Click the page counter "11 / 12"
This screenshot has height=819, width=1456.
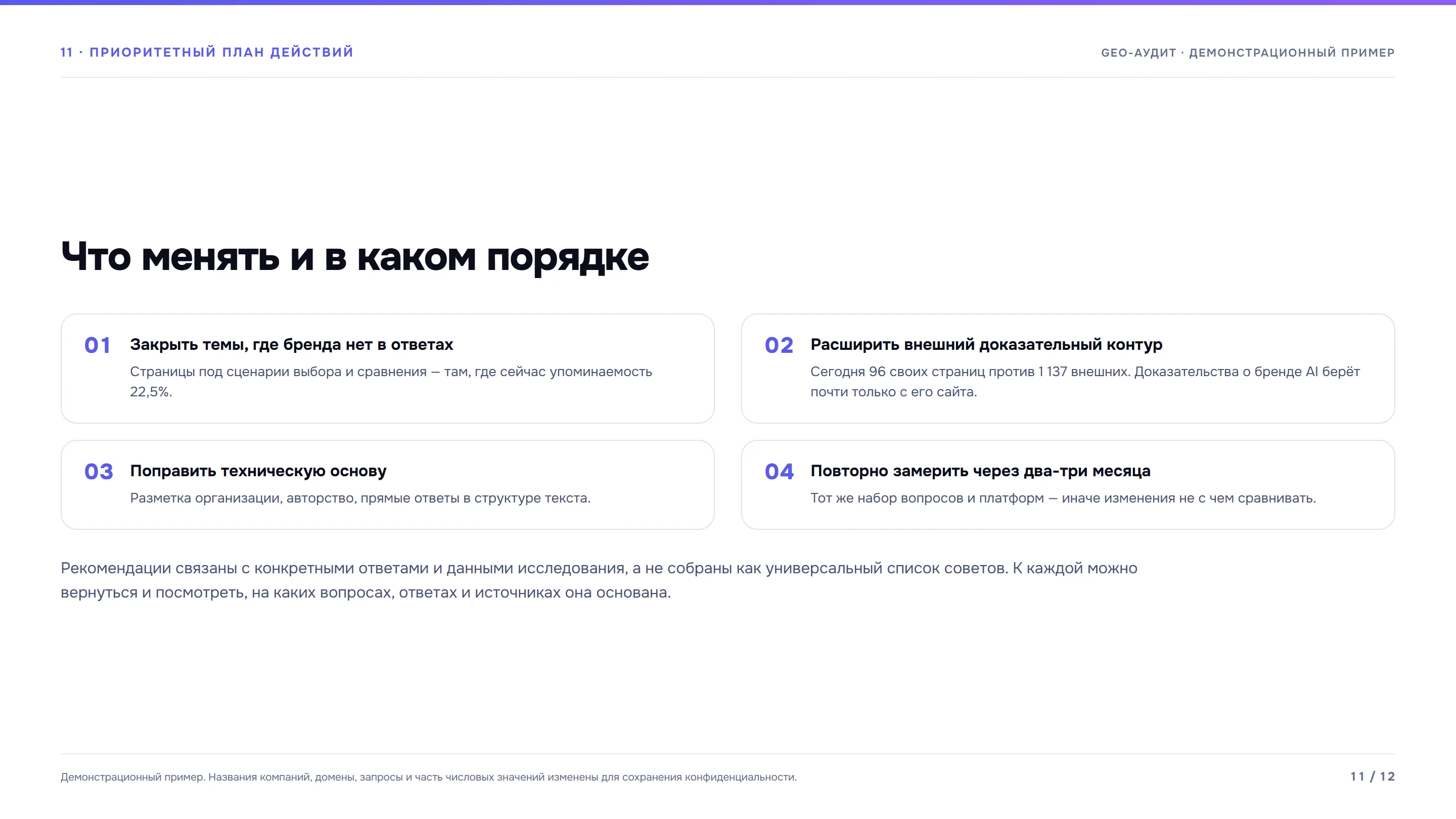tap(1373, 777)
